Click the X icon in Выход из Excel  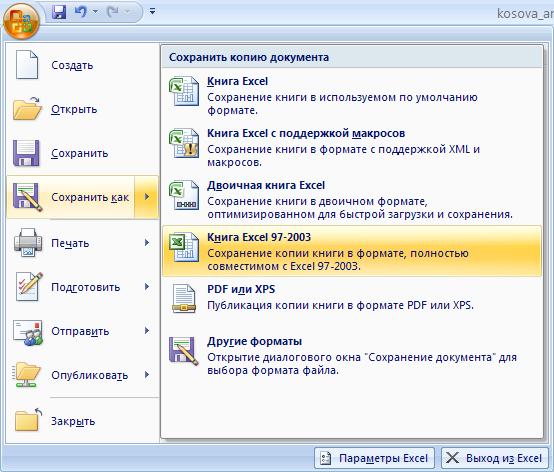pos(453,458)
